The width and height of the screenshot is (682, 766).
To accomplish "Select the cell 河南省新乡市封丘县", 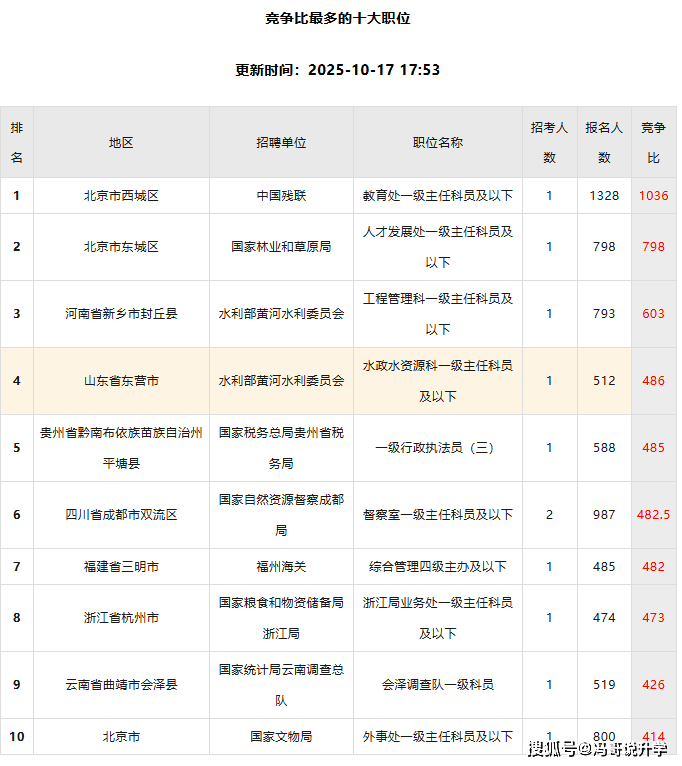I will pos(121,314).
